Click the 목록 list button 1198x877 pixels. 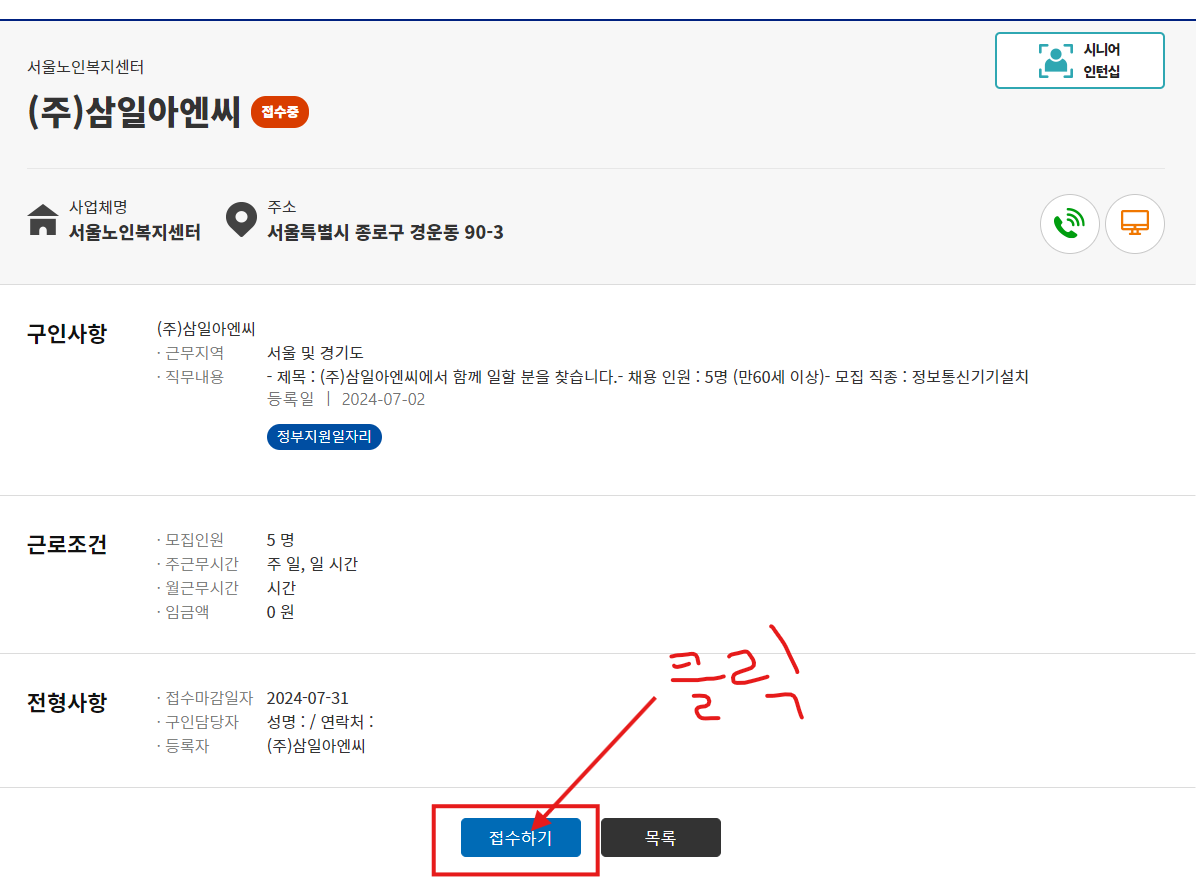click(x=661, y=837)
